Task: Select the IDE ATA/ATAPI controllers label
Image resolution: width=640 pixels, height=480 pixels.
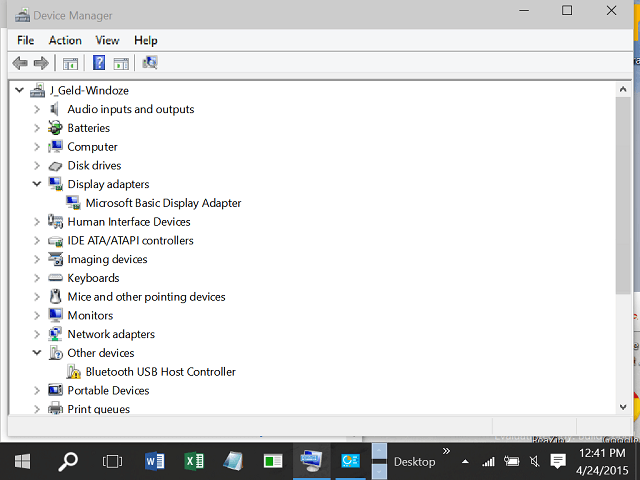Action: (131, 241)
